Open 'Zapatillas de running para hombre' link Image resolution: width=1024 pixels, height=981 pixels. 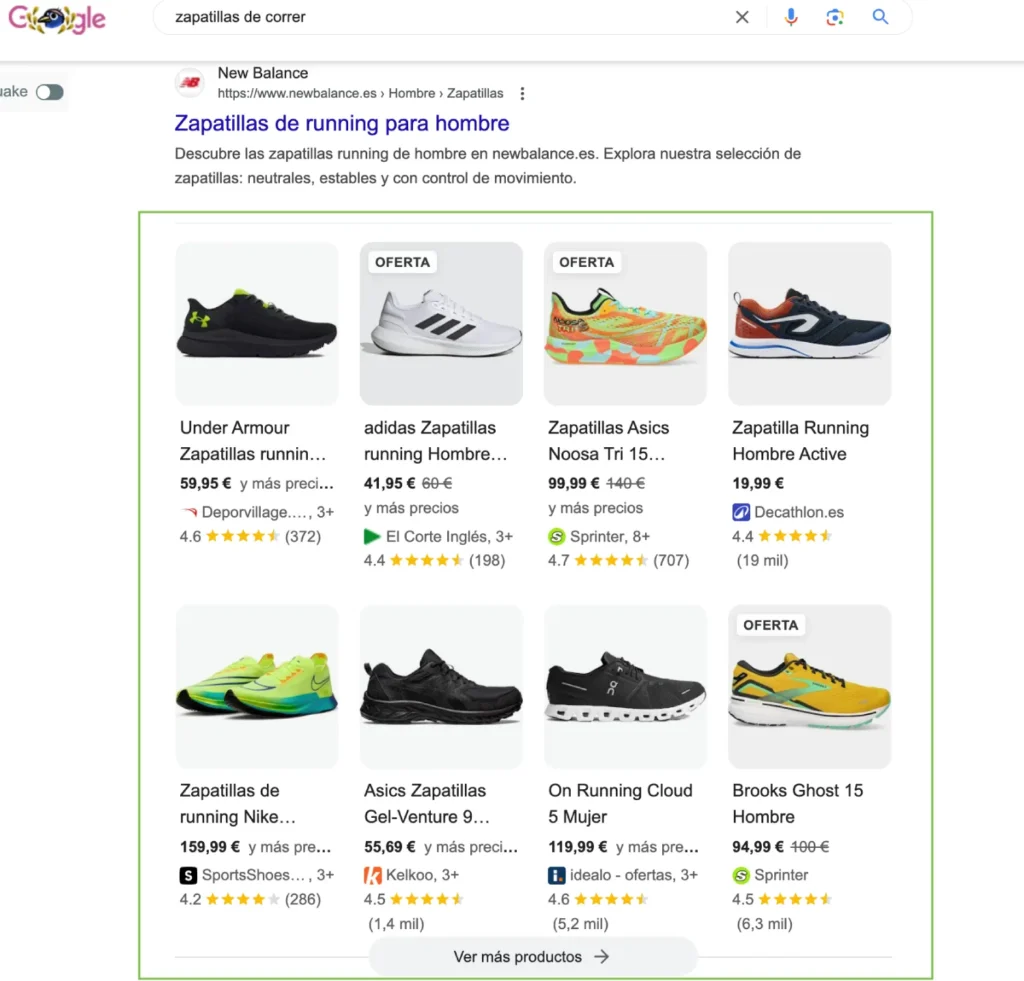(342, 123)
